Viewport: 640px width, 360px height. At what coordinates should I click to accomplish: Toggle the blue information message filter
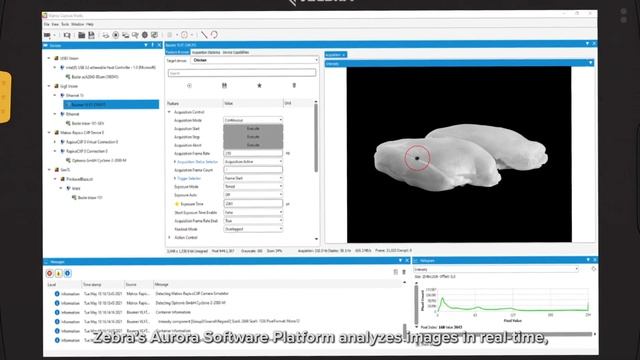coord(67,273)
